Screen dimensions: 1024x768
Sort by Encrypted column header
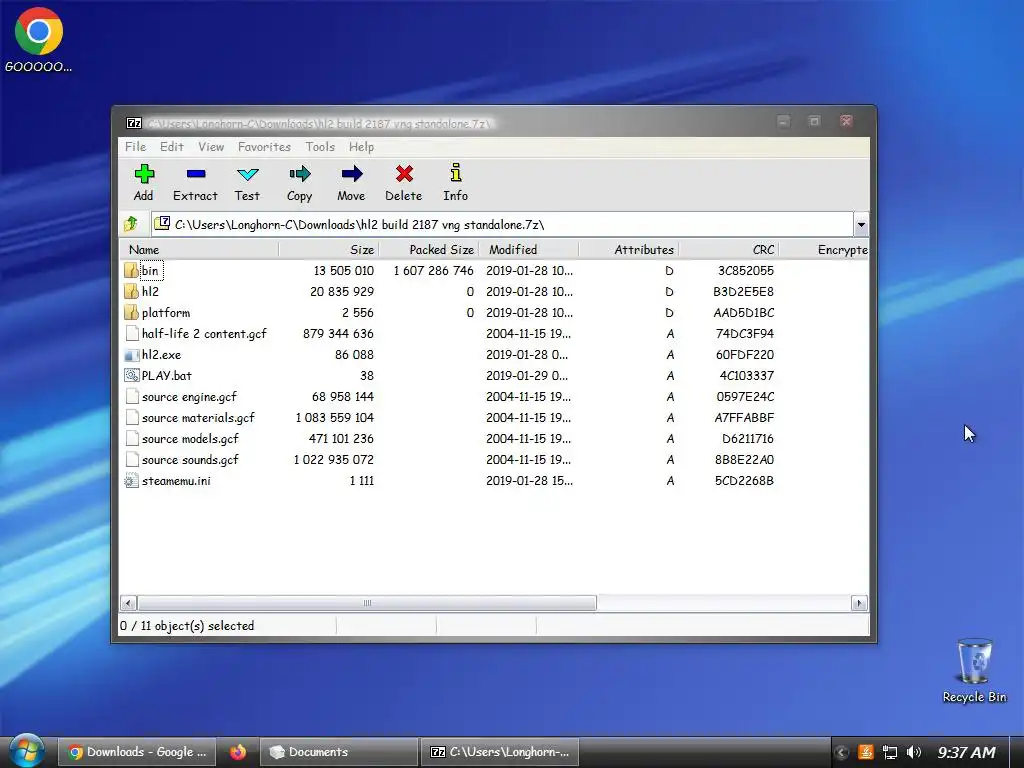(x=824, y=249)
